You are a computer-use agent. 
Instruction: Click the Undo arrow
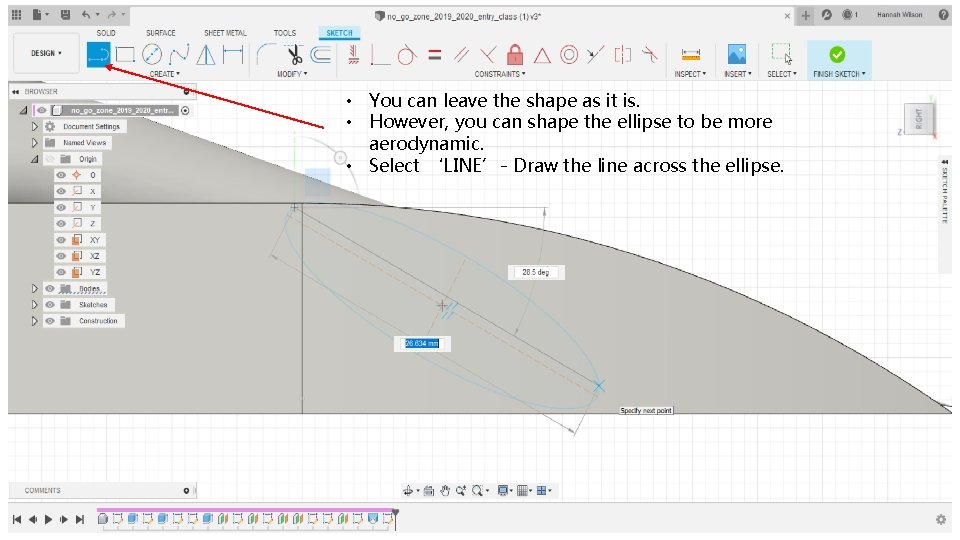point(86,15)
